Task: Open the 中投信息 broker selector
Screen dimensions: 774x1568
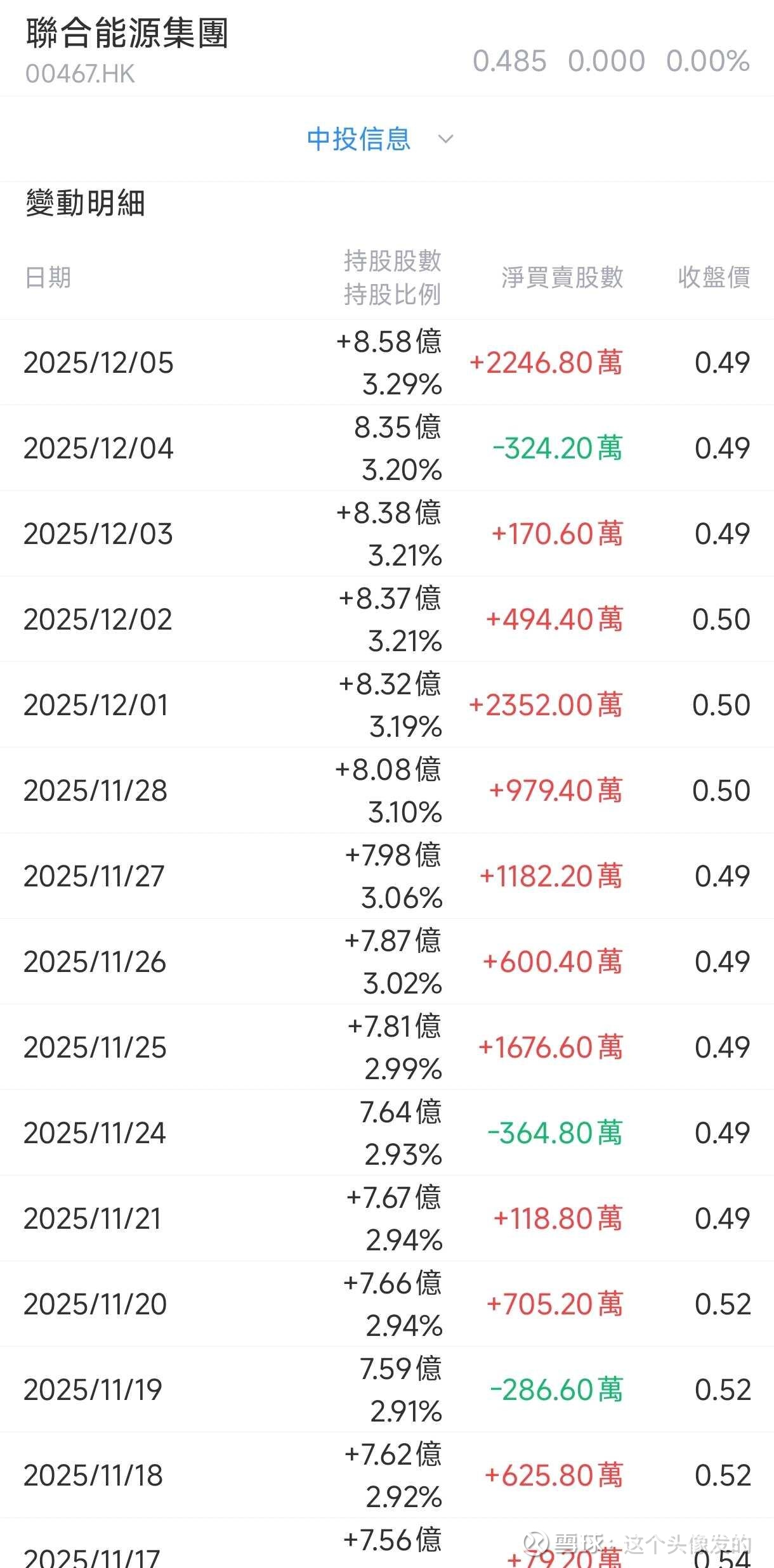Action: point(359,139)
